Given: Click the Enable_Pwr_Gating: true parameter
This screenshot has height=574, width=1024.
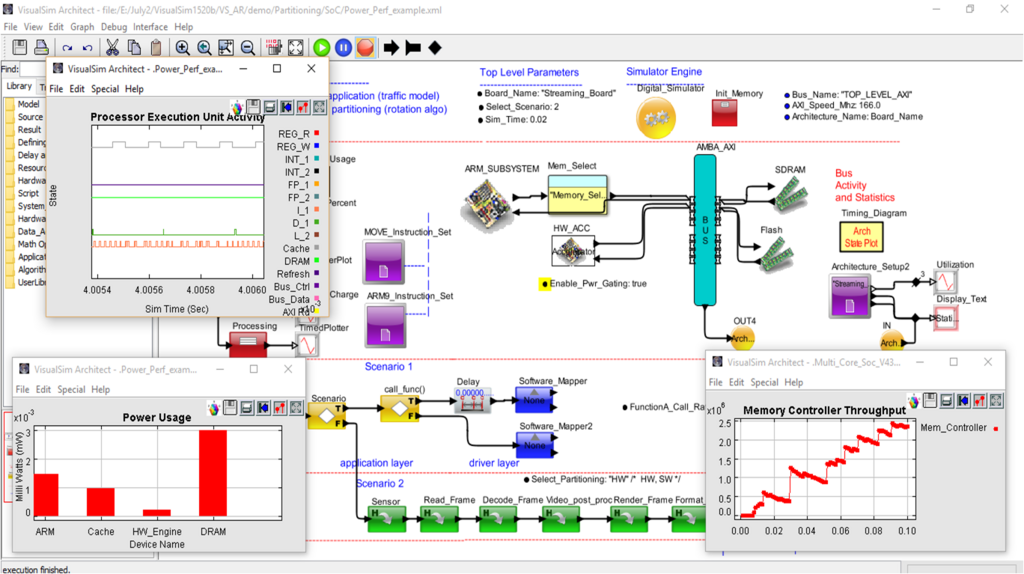Looking at the screenshot, I should 598,283.
